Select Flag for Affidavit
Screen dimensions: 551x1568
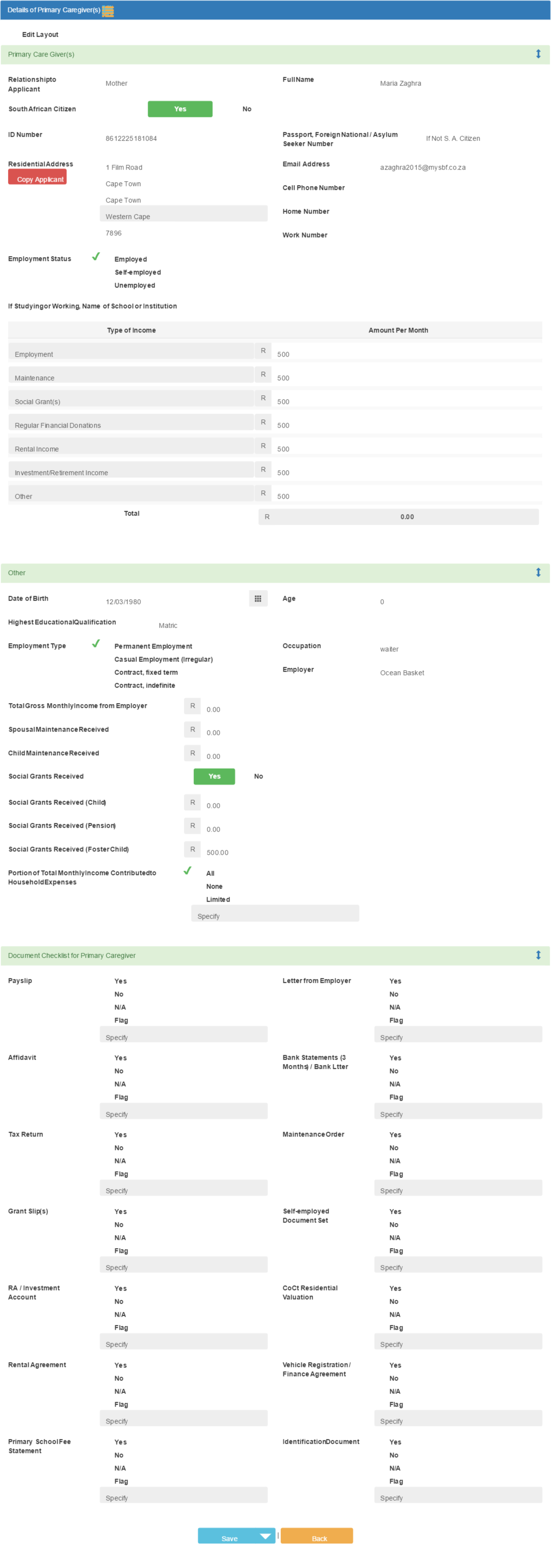pyautogui.click(x=121, y=1097)
